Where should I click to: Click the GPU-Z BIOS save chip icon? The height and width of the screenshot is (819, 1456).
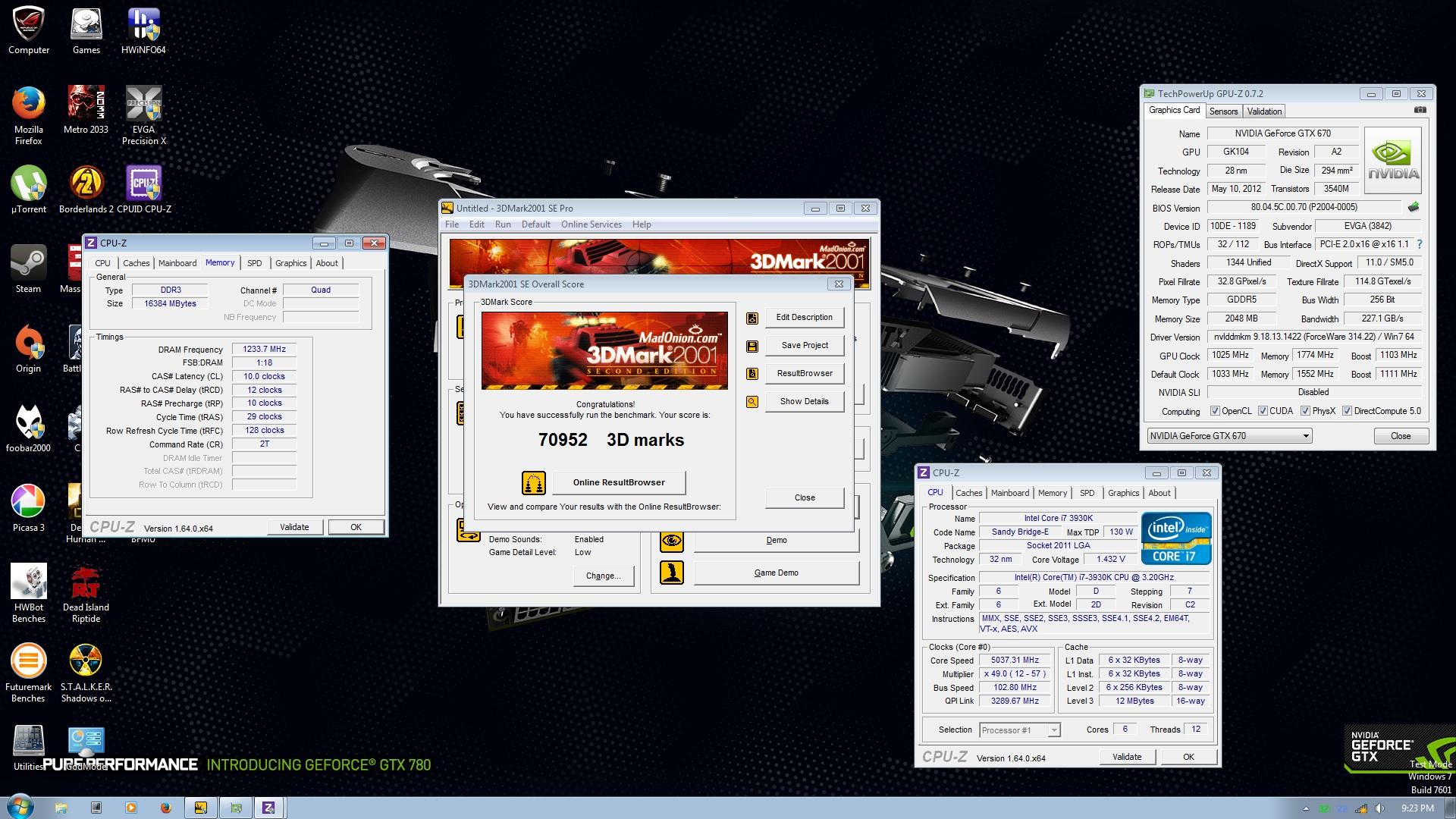(1414, 206)
